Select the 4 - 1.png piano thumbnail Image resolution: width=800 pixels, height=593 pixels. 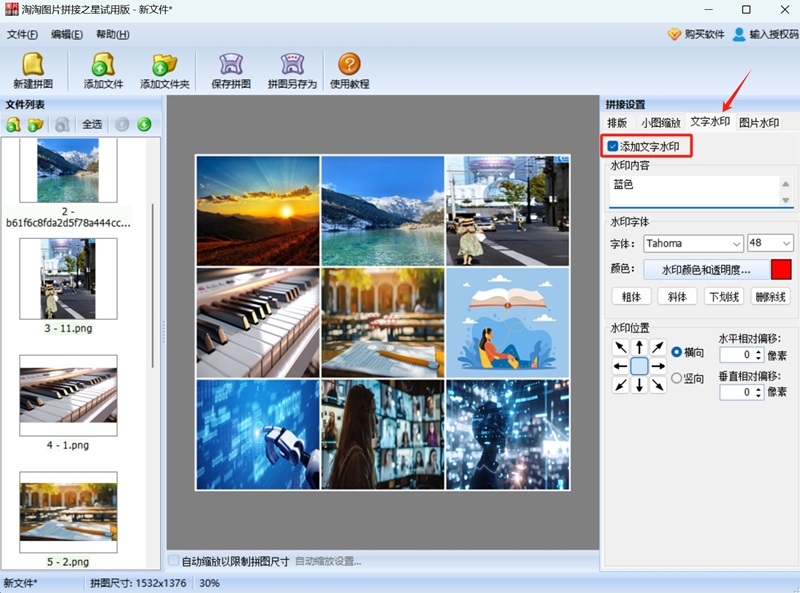(68, 396)
